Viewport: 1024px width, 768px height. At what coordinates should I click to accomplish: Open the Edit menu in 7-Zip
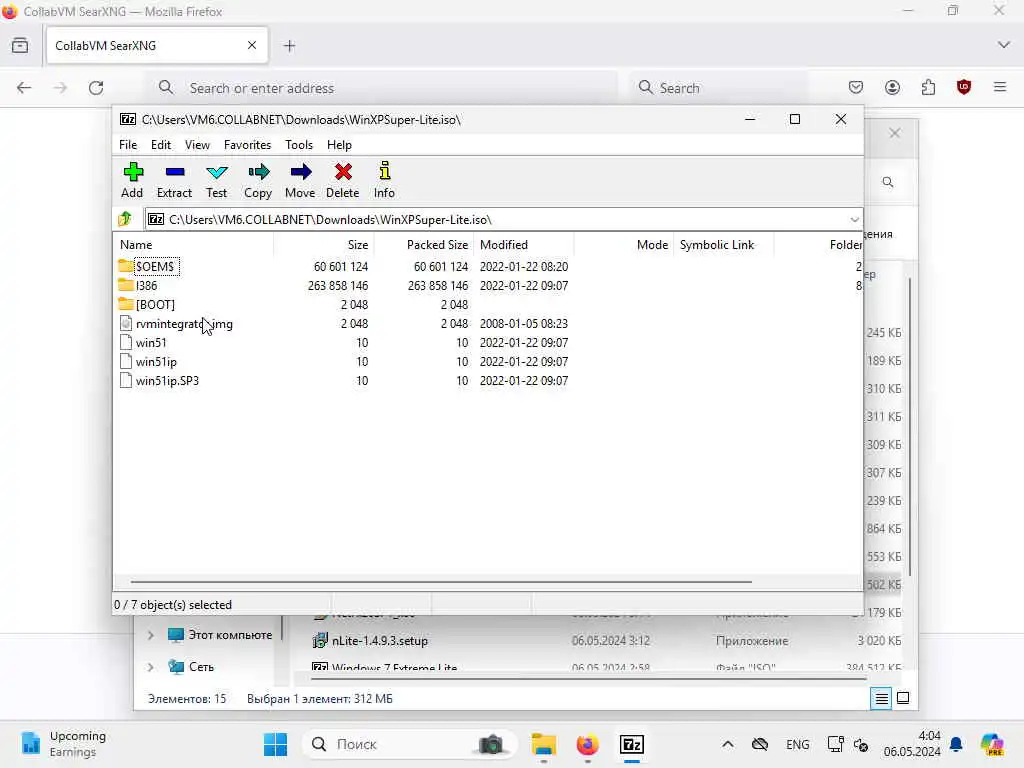point(161,144)
